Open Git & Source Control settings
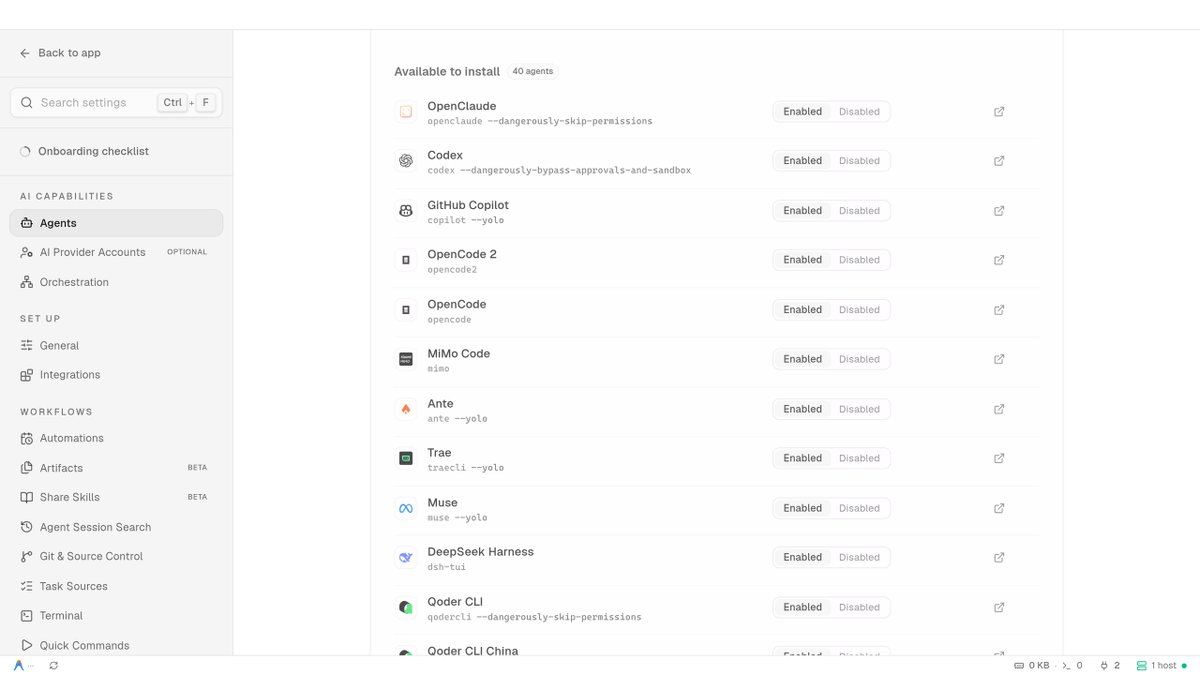 click(116, 556)
